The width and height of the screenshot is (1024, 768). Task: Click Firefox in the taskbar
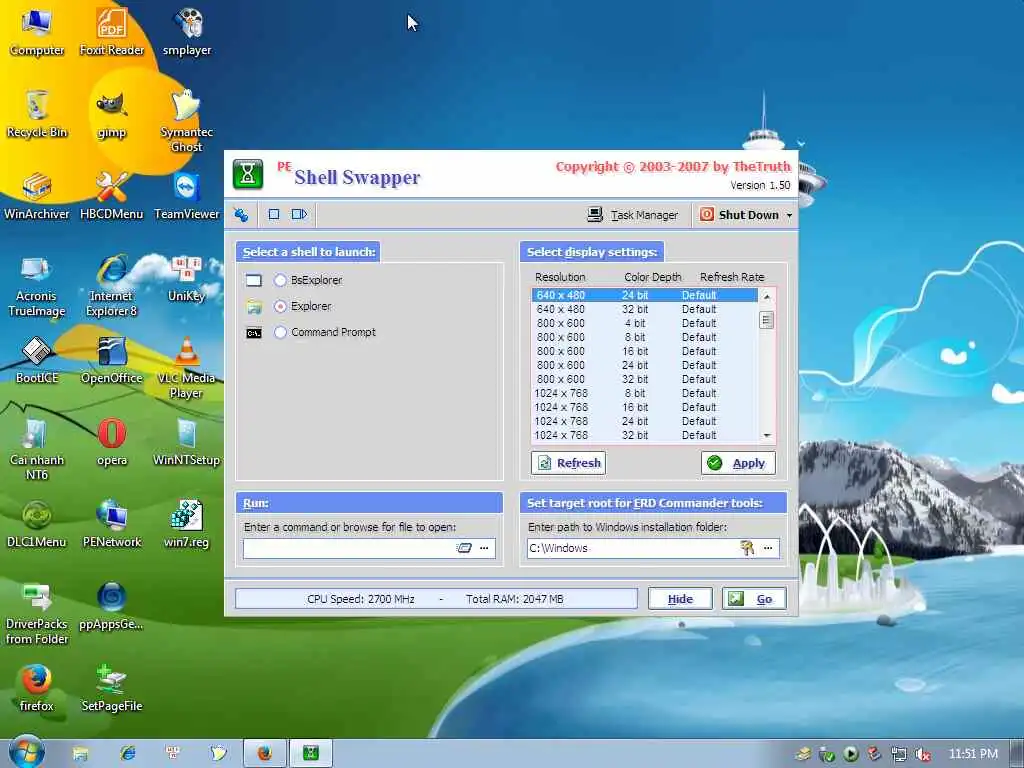pyautogui.click(x=264, y=754)
